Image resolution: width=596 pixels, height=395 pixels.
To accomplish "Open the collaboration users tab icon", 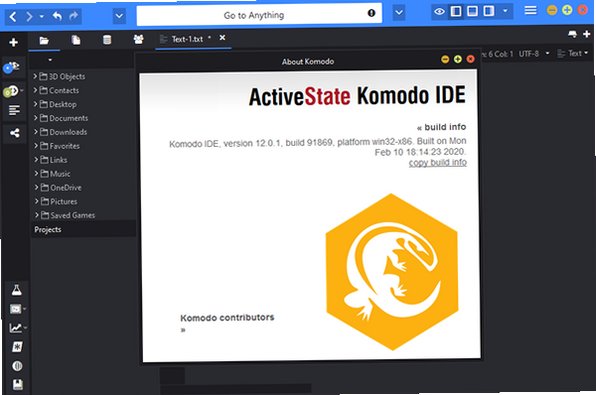I will (139, 39).
